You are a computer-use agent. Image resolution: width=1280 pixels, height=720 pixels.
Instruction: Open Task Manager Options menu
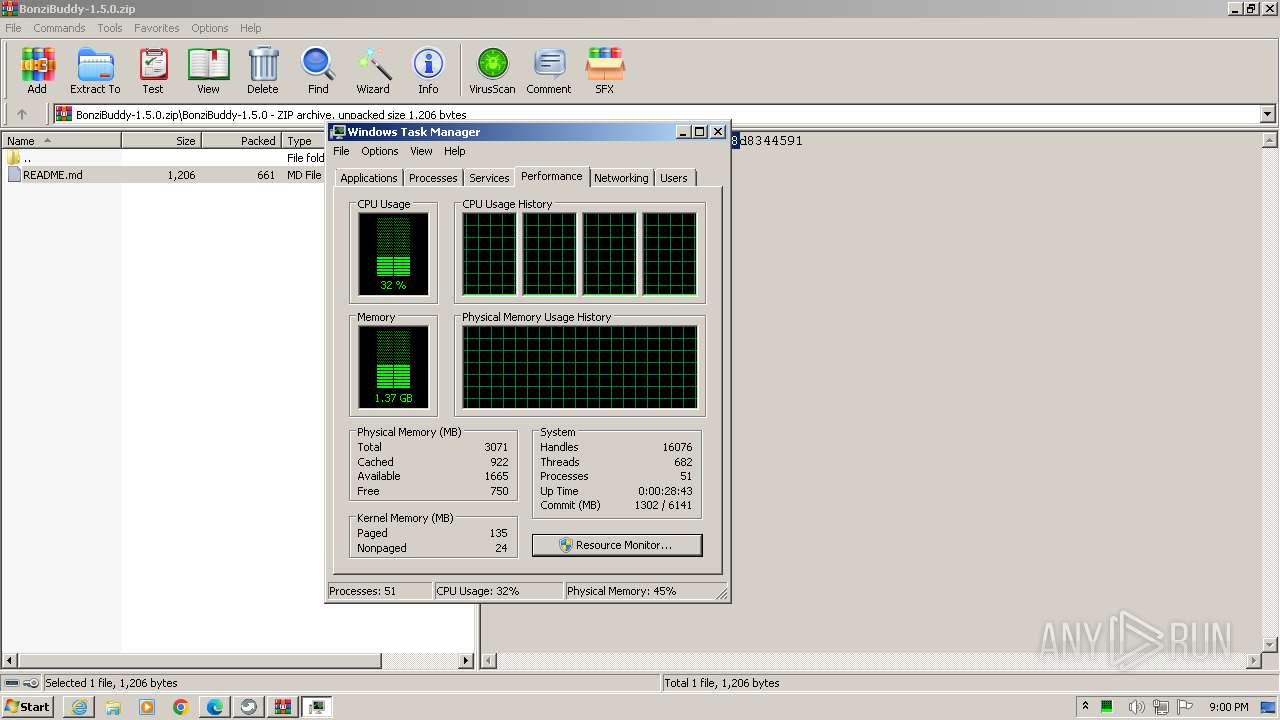coord(380,151)
